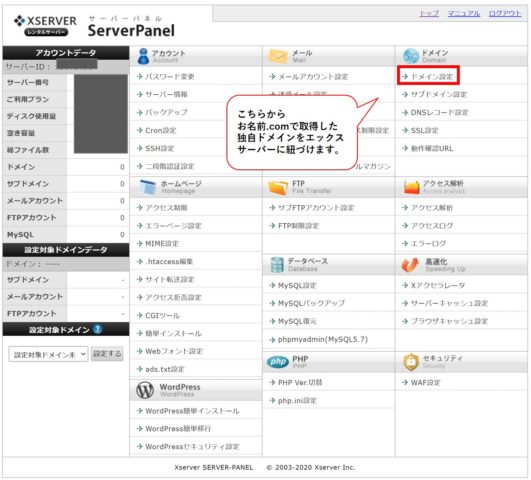Click the Access analysis chart icon

(x=411, y=187)
